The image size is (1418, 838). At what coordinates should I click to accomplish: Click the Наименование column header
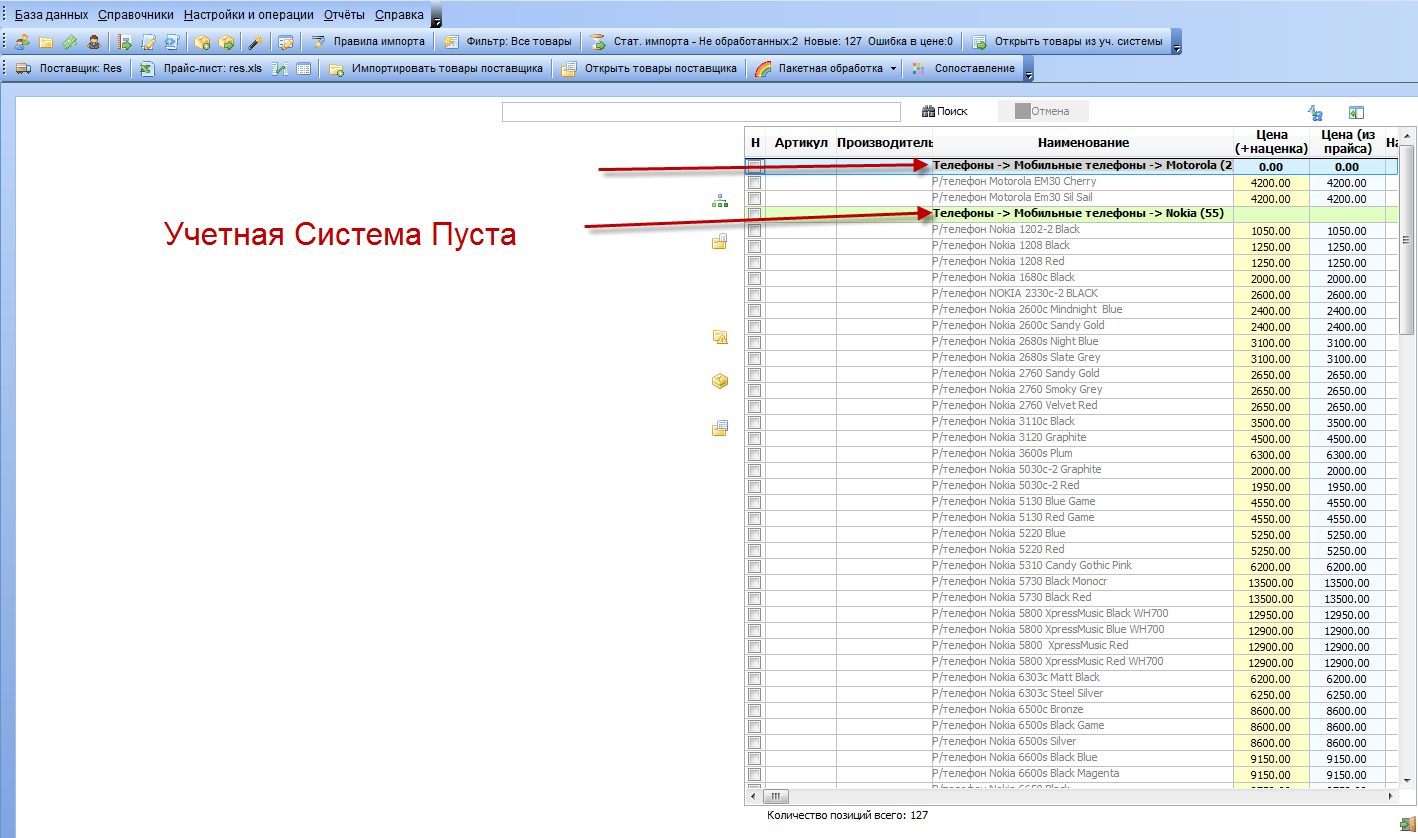pyautogui.click(x=1083, y=143)
